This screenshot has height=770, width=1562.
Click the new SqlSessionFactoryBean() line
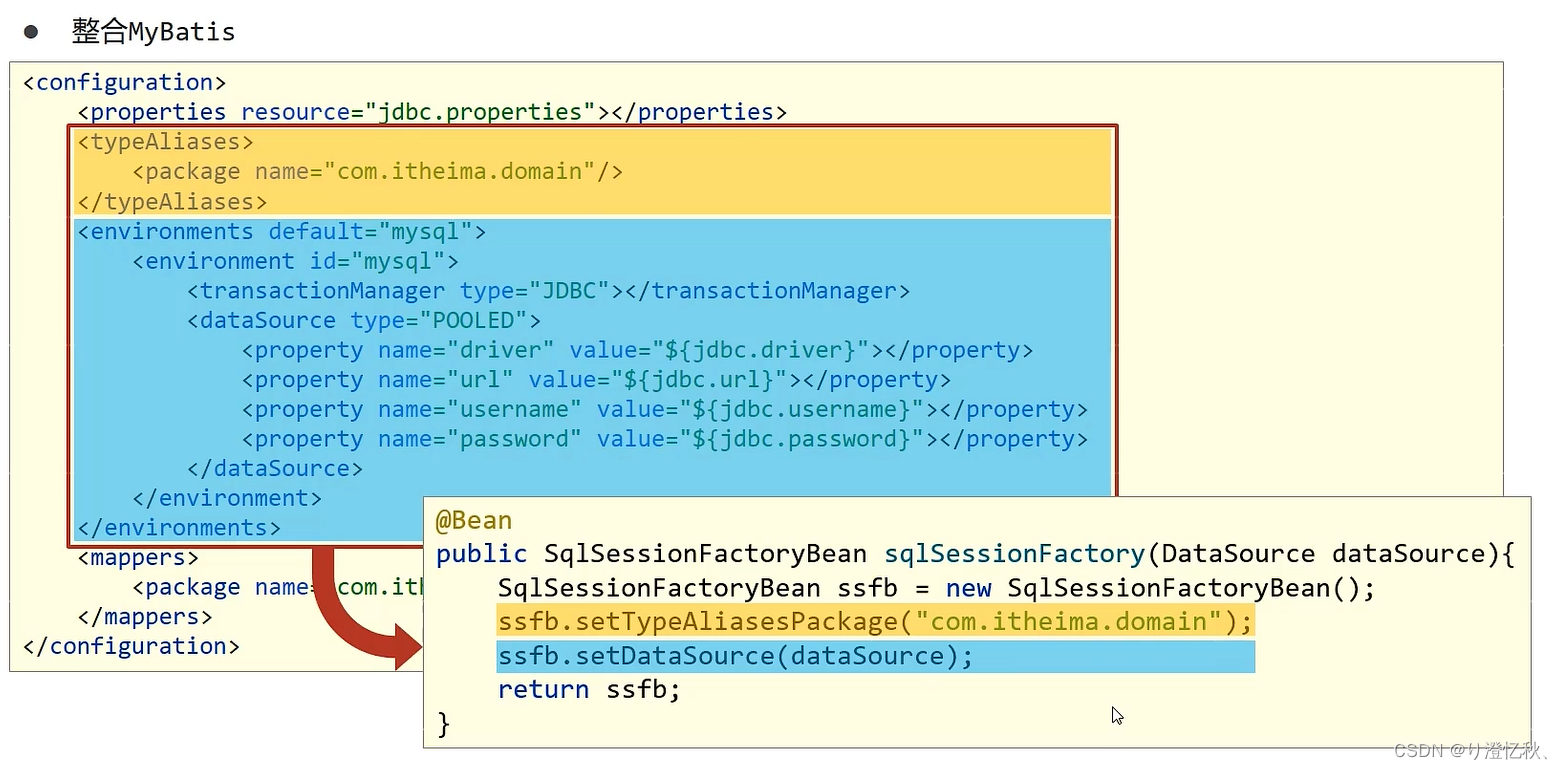936,588
